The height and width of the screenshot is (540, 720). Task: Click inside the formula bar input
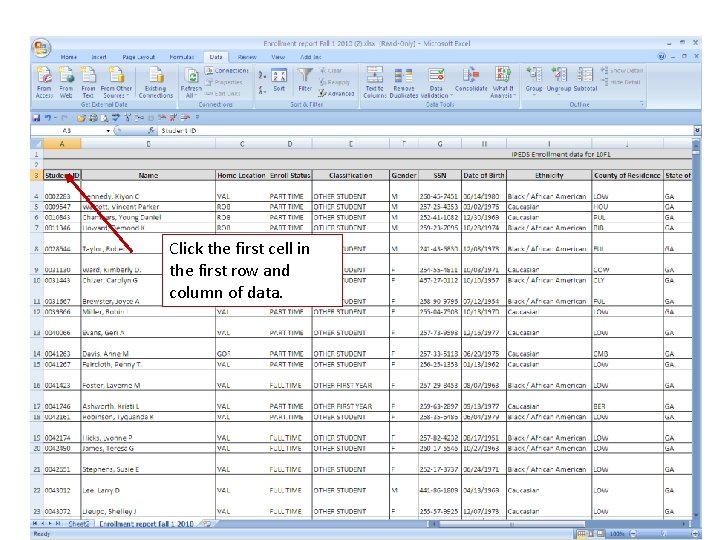pyautogui.click(x=425, y=131)
